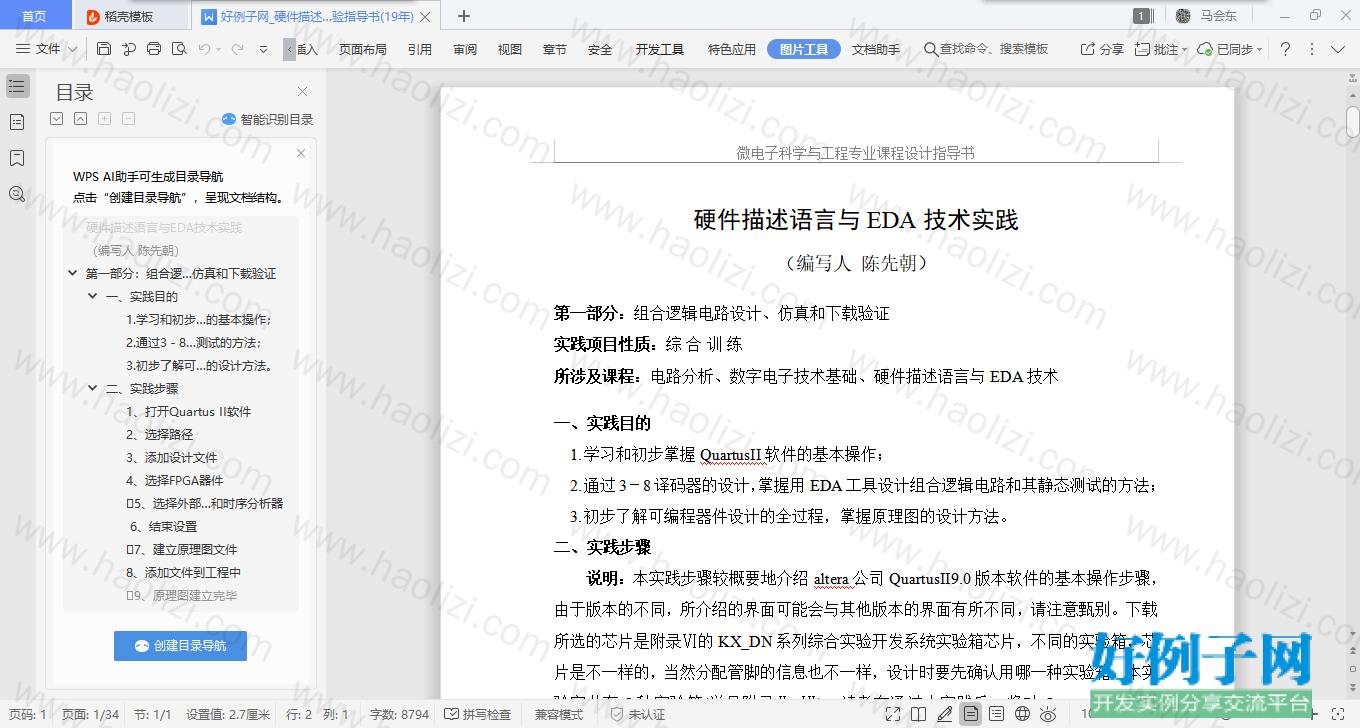The image size is (1360, 728).
Task: Click the export-to-PDF icon beside Save
Action: coord(129,49)
